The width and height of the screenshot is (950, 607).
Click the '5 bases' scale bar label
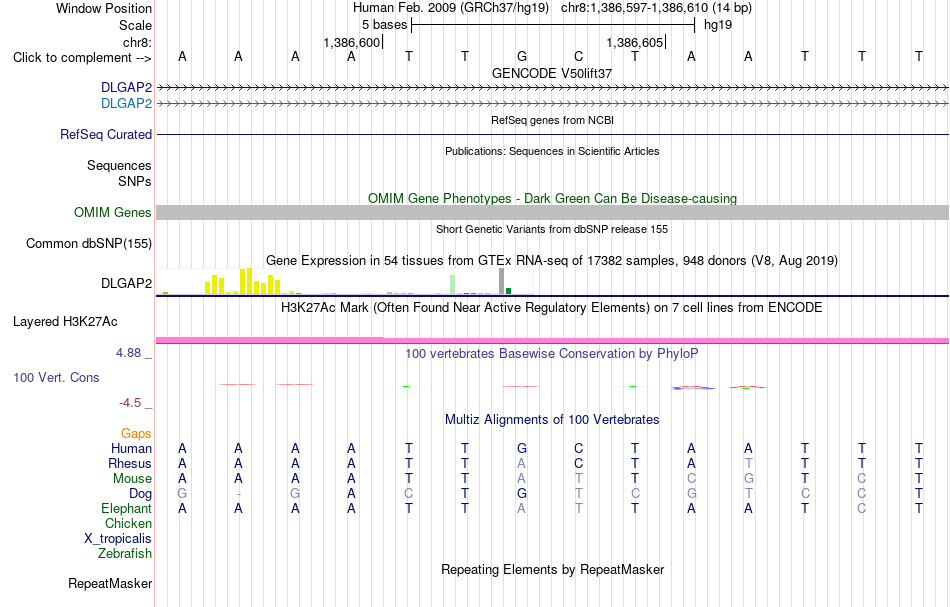point(385,25)
